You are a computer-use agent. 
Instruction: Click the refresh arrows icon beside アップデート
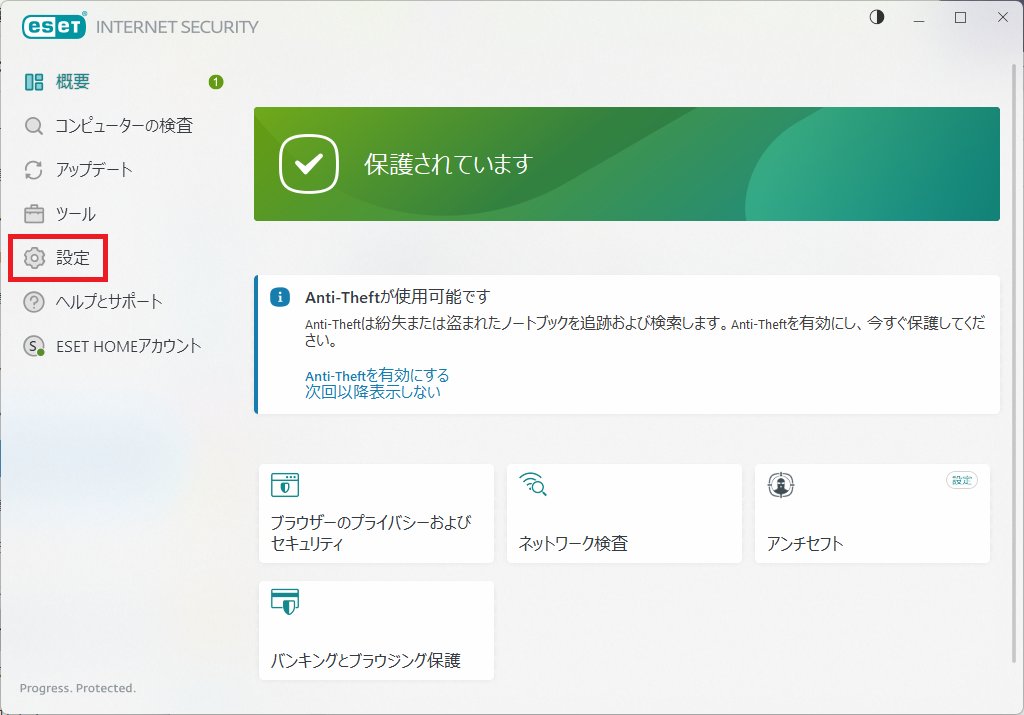point(34,170)
